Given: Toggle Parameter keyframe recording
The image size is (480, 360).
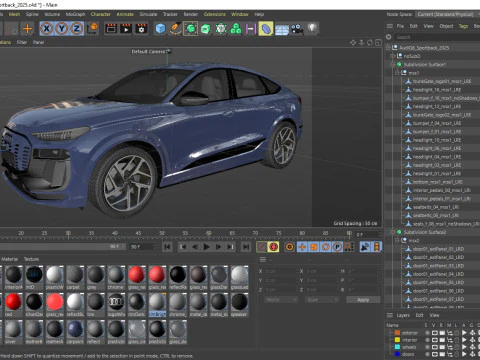Looking at the screenshot, I should [x=337, y=247].
